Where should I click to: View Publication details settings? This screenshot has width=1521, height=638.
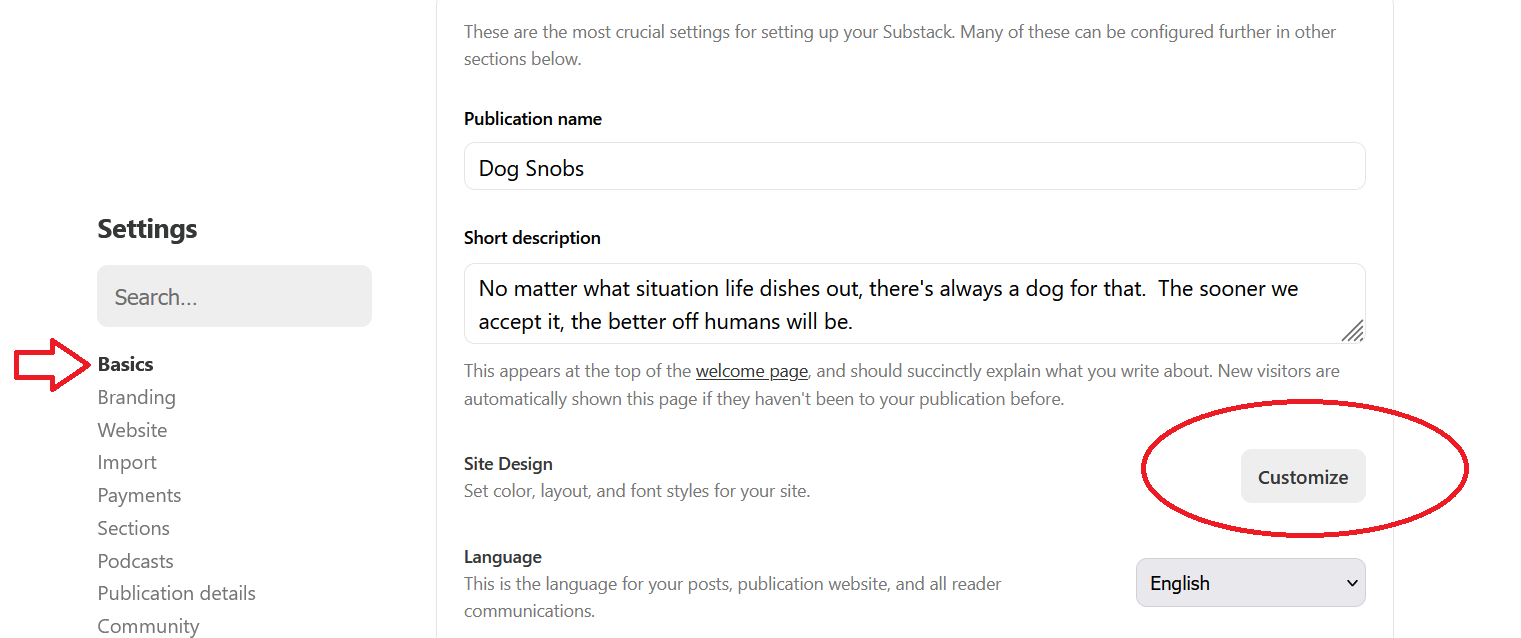coord(176,593)
